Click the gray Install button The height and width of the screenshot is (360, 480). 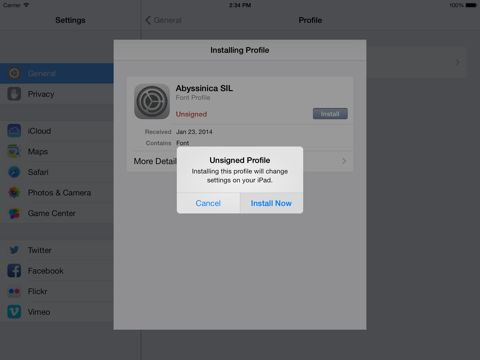(x=330, y=114)
